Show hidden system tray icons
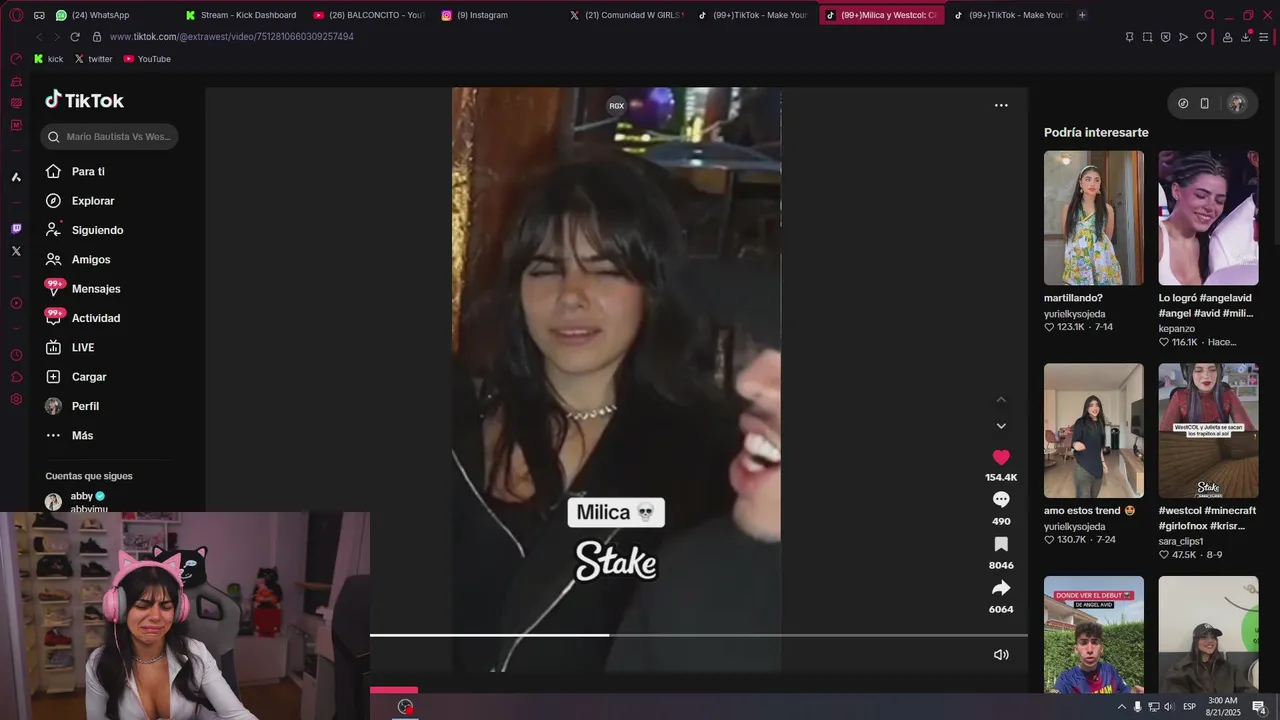This screenshot has width=1280, height=720. 1121,707
